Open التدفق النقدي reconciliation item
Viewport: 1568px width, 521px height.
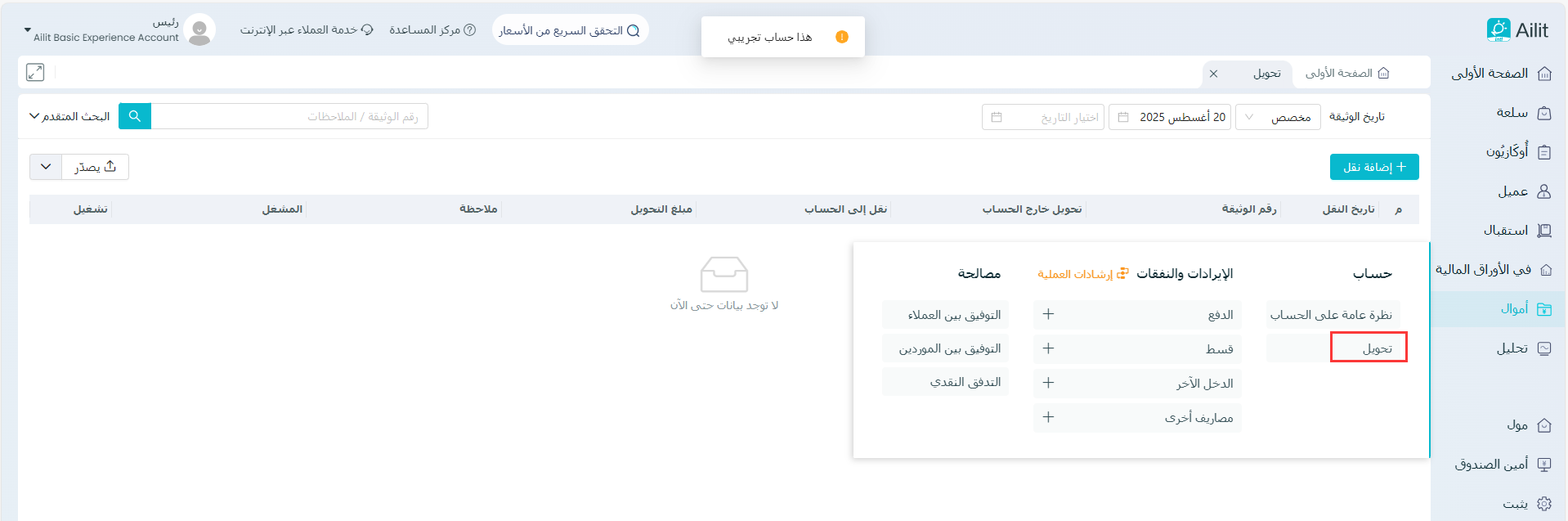(946, 382)
